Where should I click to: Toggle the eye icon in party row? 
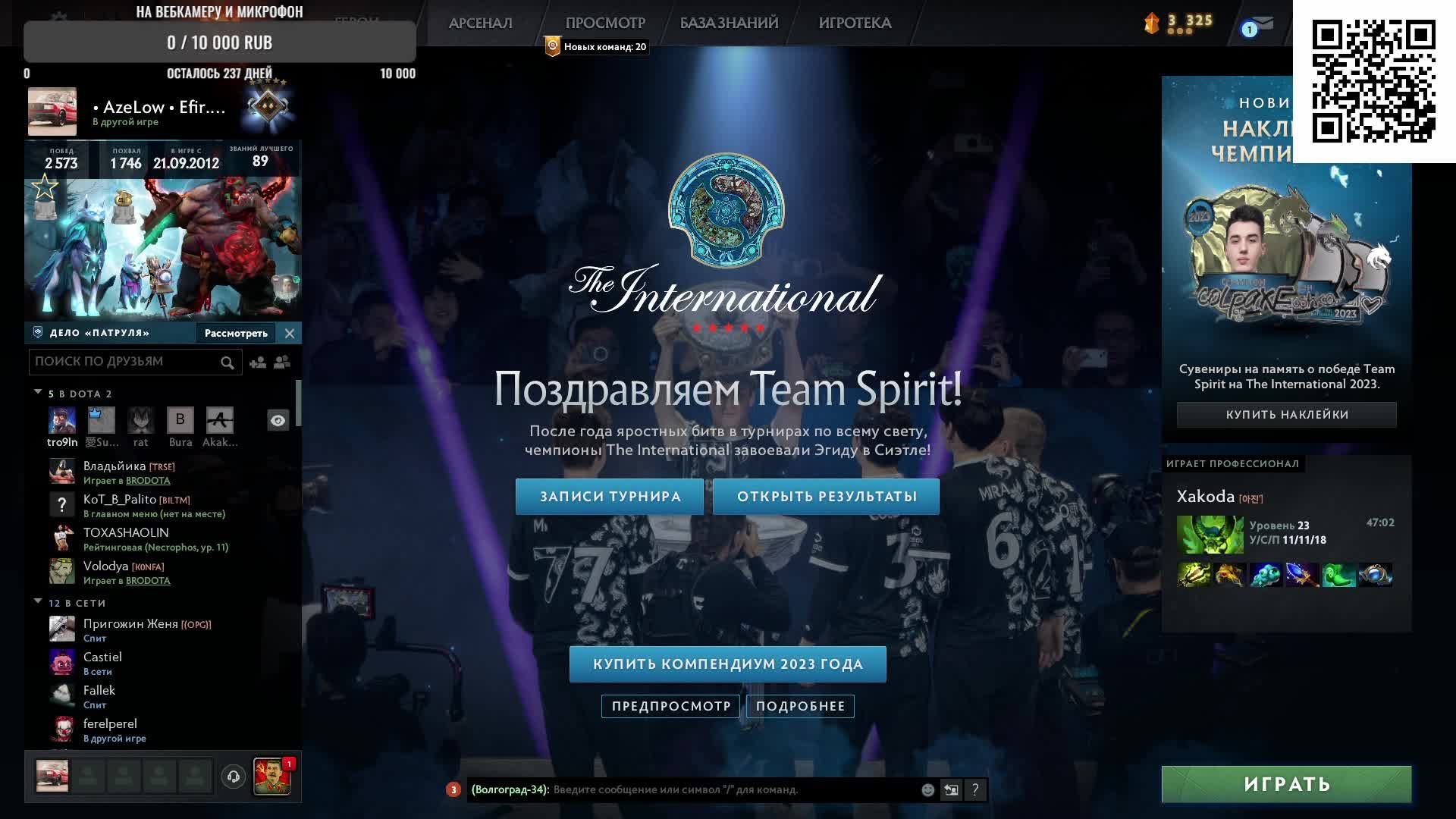coord(278,421)
